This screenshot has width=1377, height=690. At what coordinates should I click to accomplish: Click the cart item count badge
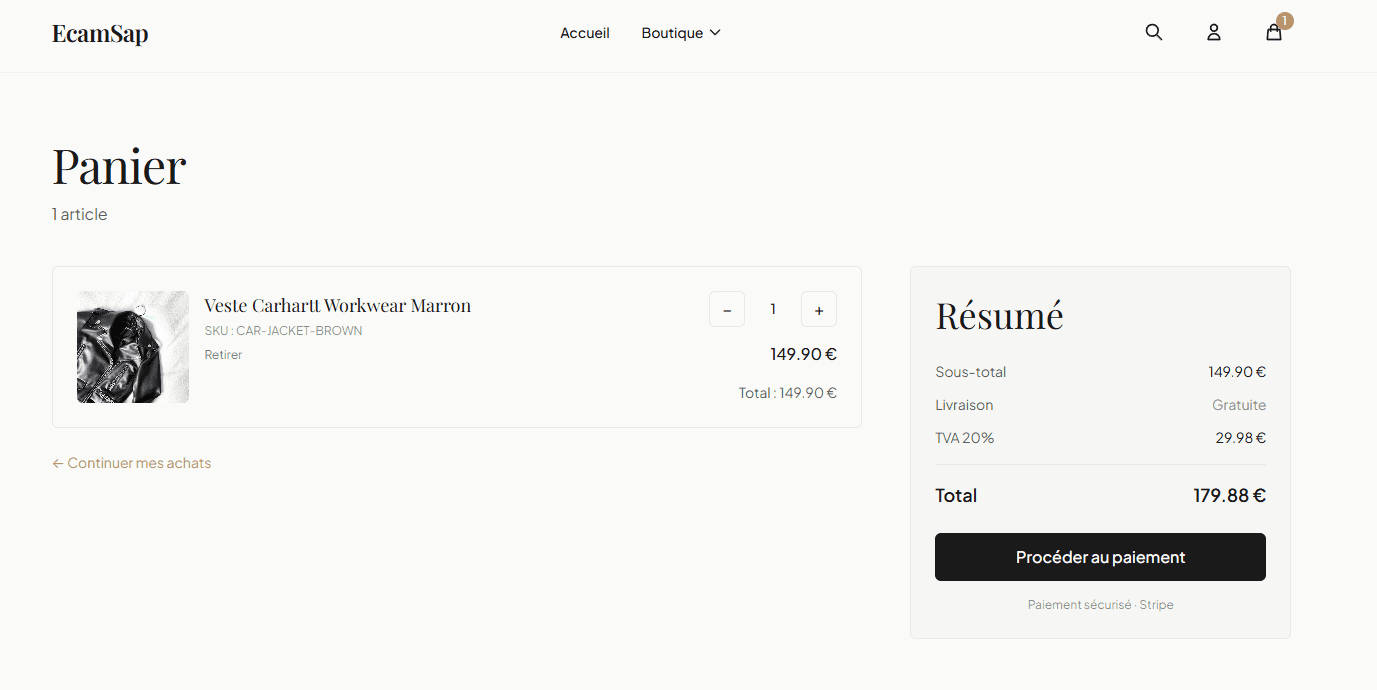[1285, 20]
